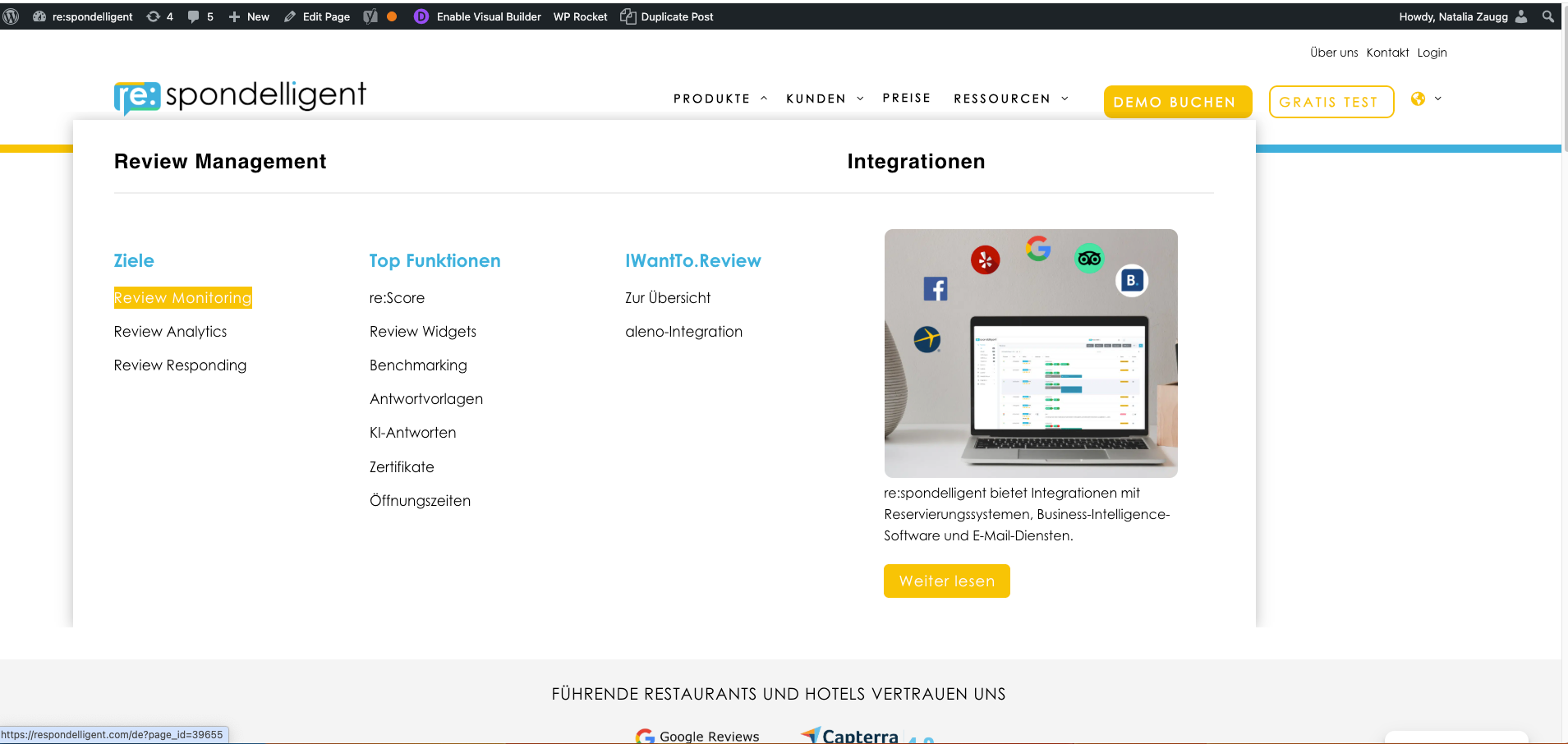
Task: Open the updates icon showing 4
Action: pyautogui.click(x=159, y=16)
